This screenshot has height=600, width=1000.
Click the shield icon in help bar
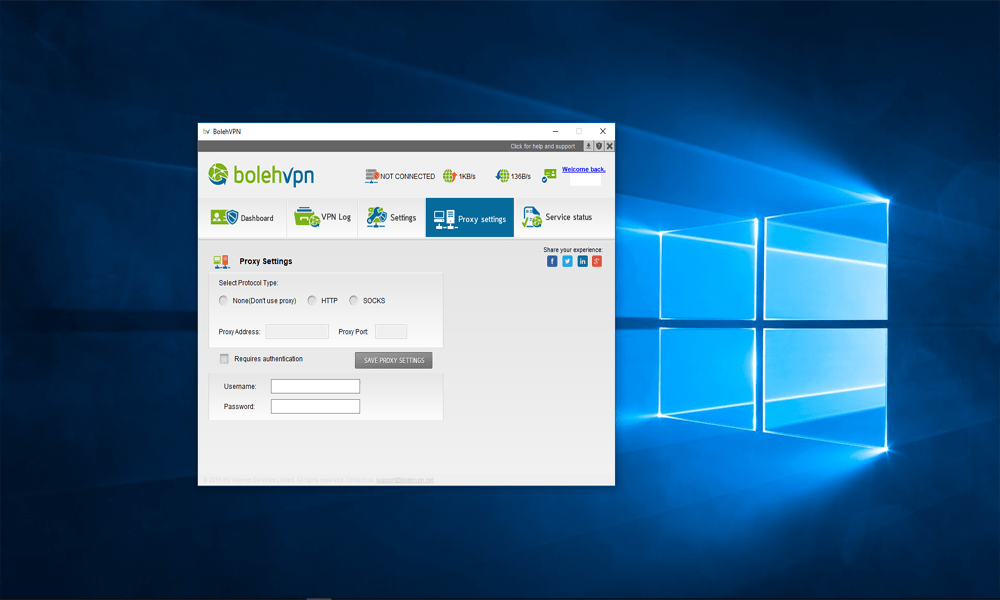click(599, 146)
